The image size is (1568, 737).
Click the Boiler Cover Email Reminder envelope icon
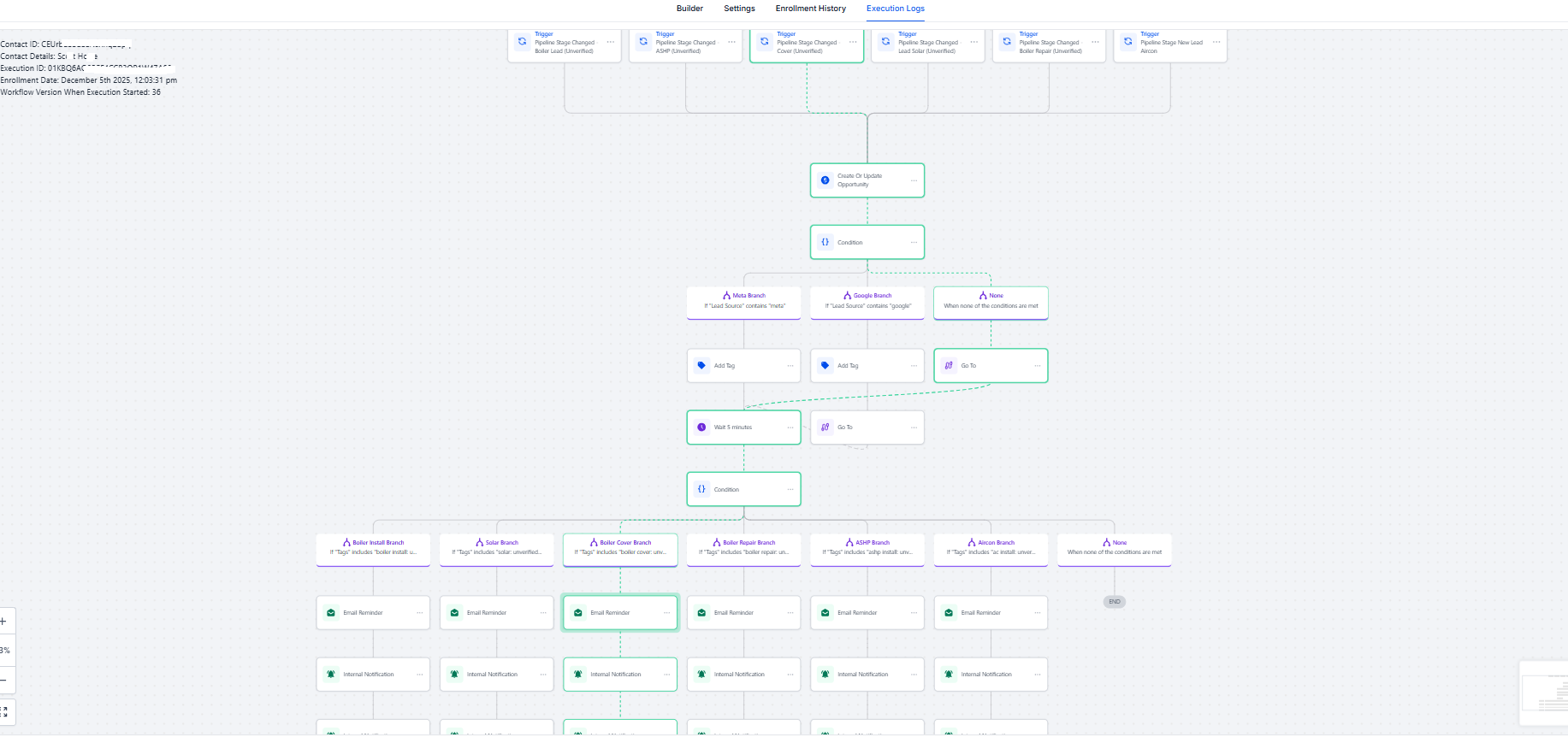578,613
